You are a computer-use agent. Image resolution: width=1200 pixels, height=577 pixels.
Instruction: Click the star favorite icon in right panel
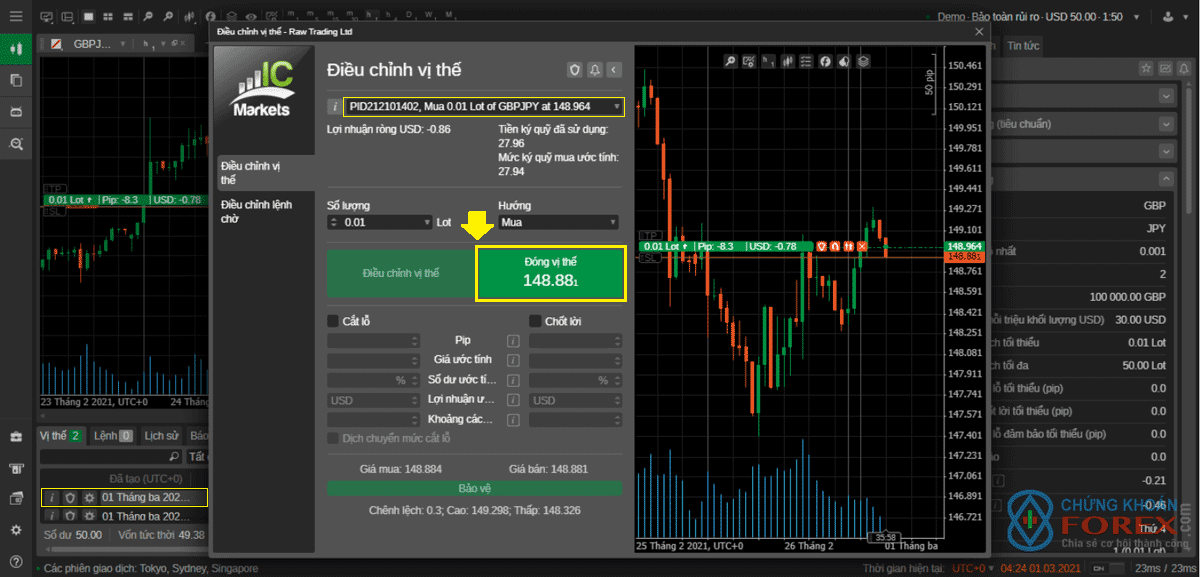[x=1148, y=68]
